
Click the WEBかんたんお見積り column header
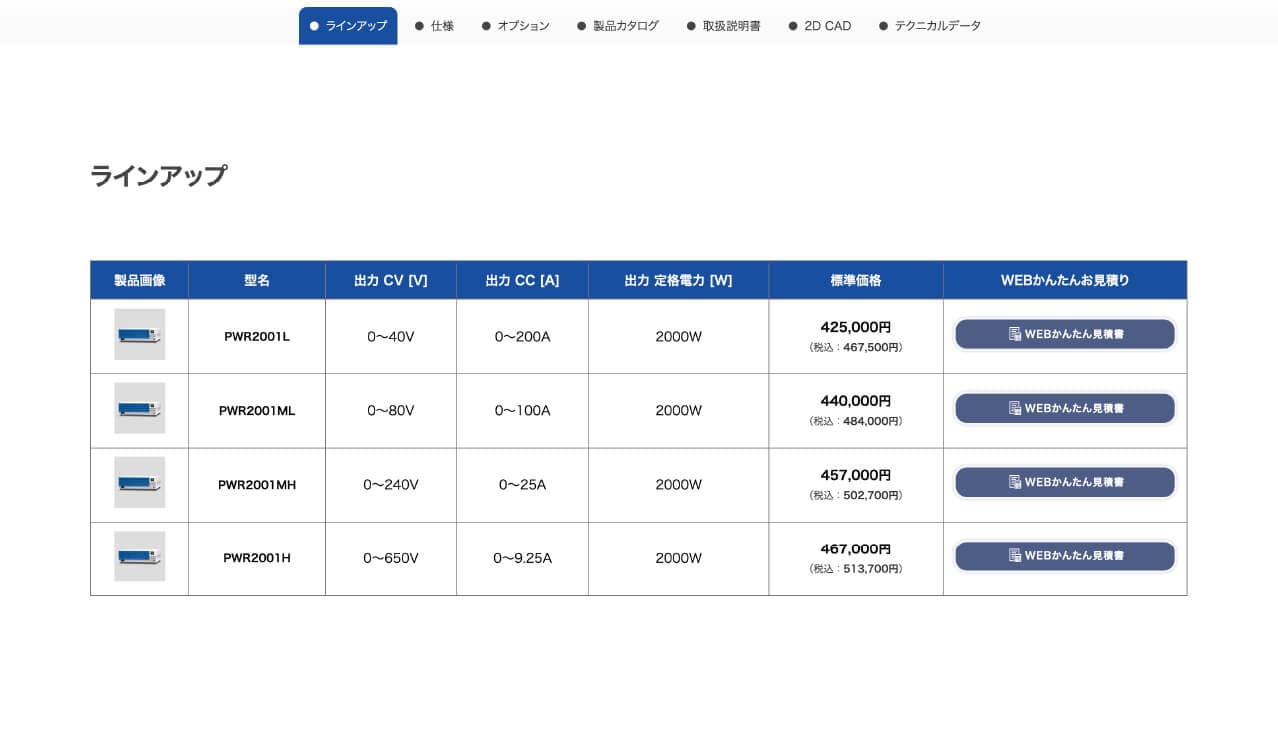(1065, 280)
